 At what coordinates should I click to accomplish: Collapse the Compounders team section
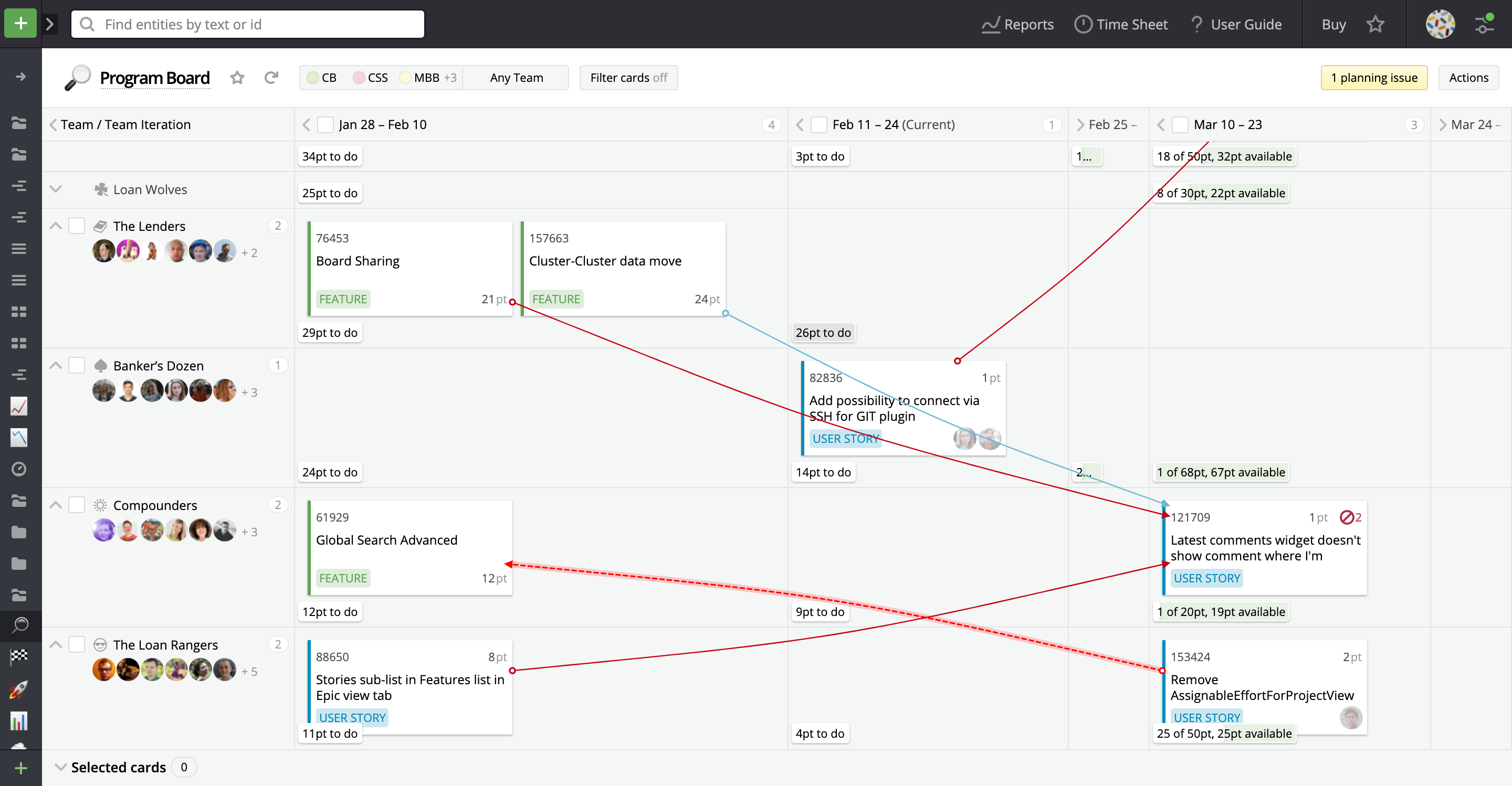coord(55,504)
